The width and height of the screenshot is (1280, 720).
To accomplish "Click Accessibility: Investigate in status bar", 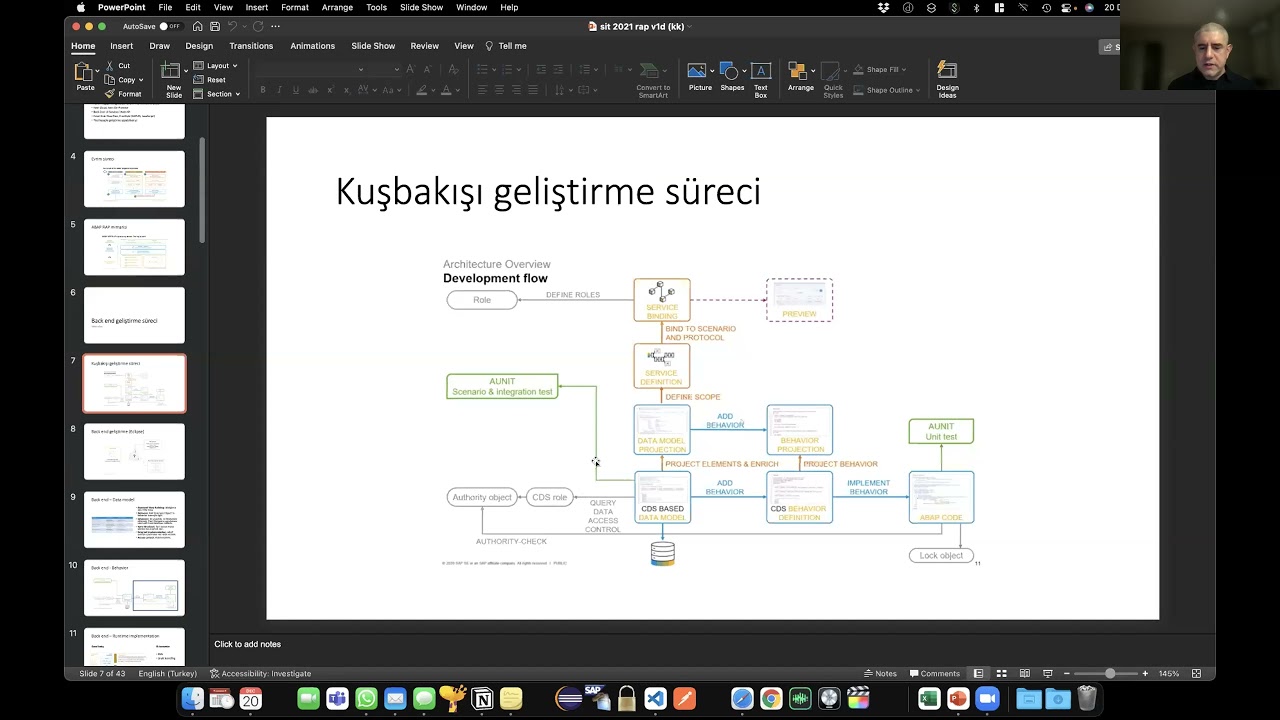I will pos(260,673).
